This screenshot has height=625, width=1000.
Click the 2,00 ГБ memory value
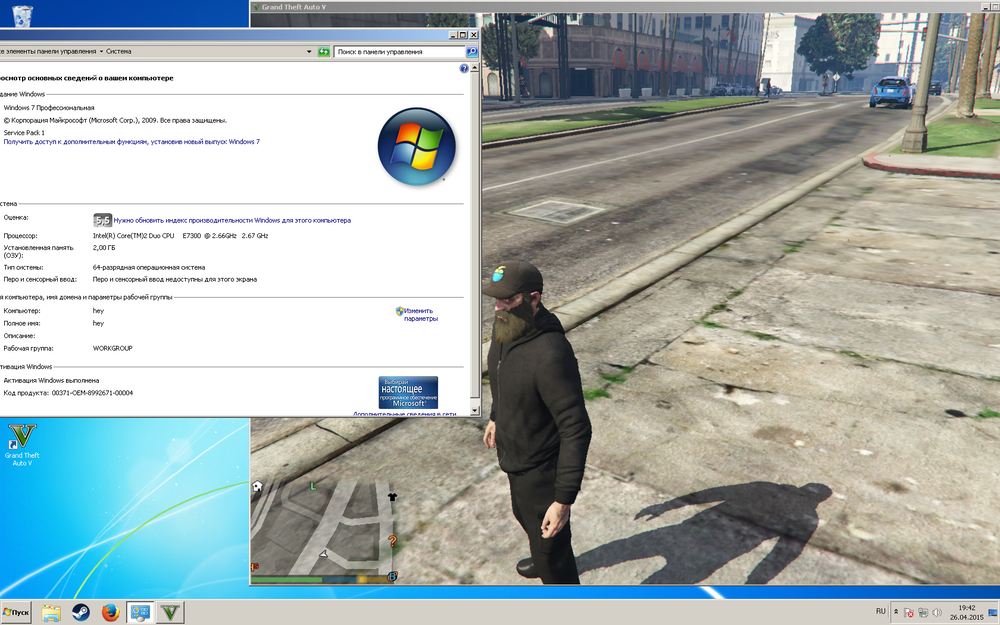(104, 247)
